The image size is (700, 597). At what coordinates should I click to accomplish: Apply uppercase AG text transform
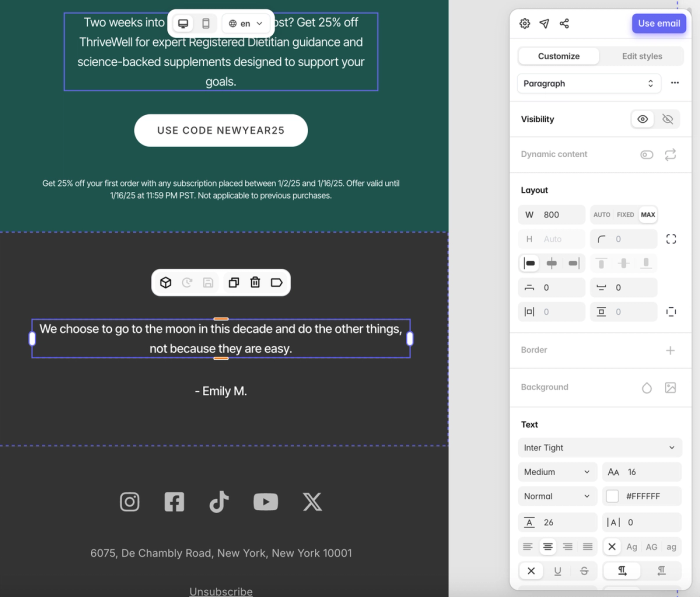[651, 547]
